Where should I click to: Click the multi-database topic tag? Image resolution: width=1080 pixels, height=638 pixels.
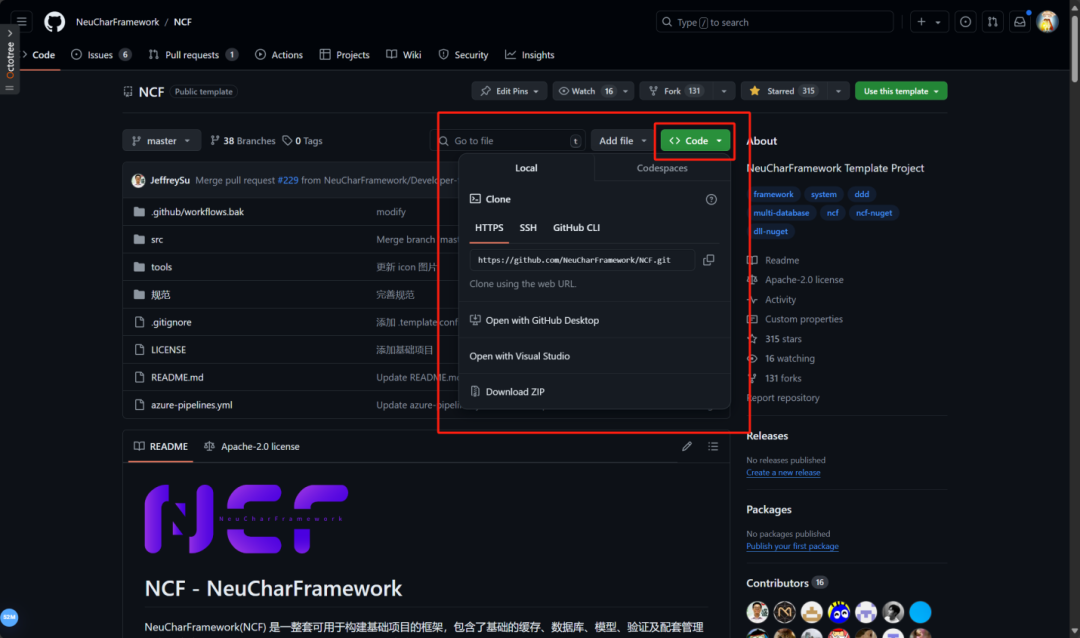coord(781,213)
